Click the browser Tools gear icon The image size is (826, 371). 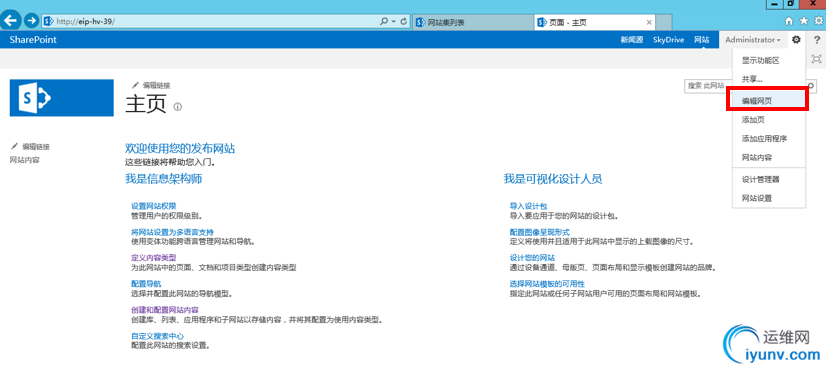pyautogui.click(x=818, y=21)
